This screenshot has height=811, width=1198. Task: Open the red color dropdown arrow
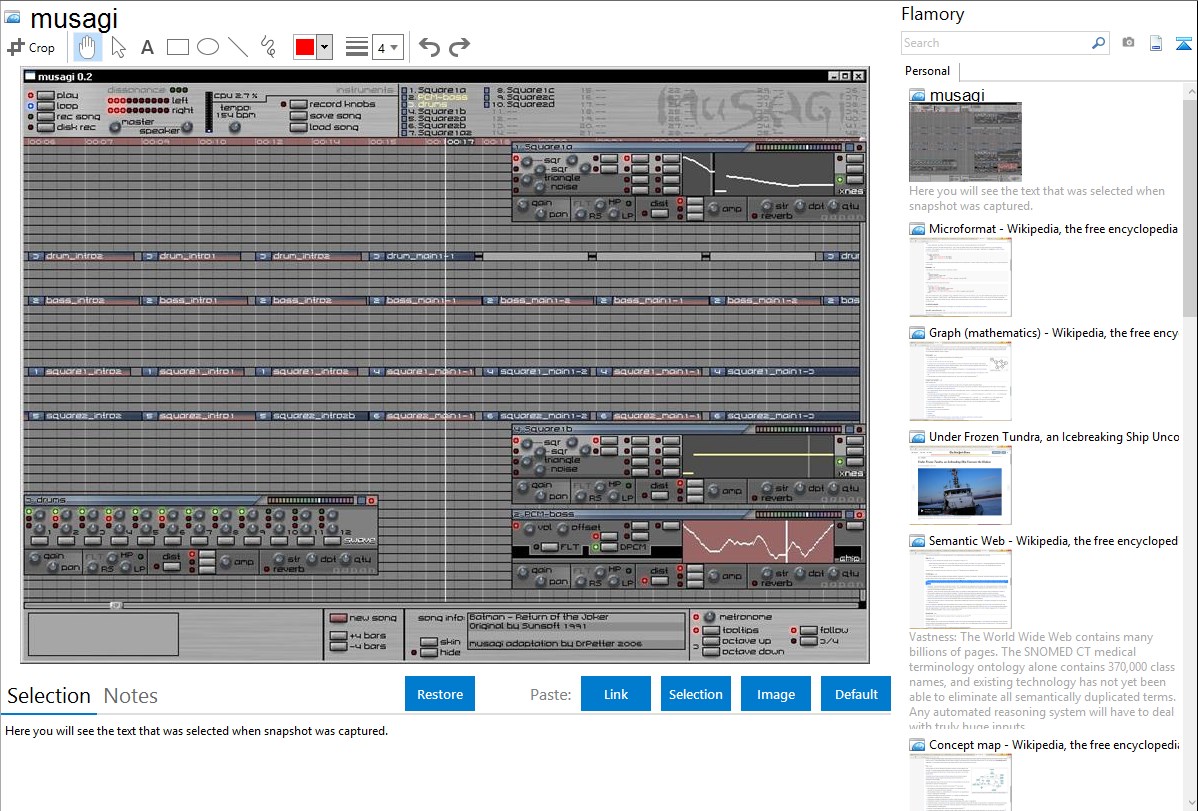(324, 47)
